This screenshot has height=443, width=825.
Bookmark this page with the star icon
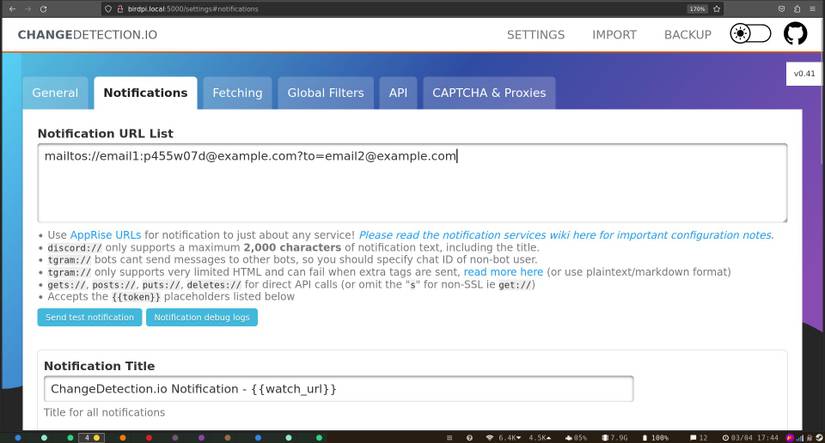[x=717, y=9]
